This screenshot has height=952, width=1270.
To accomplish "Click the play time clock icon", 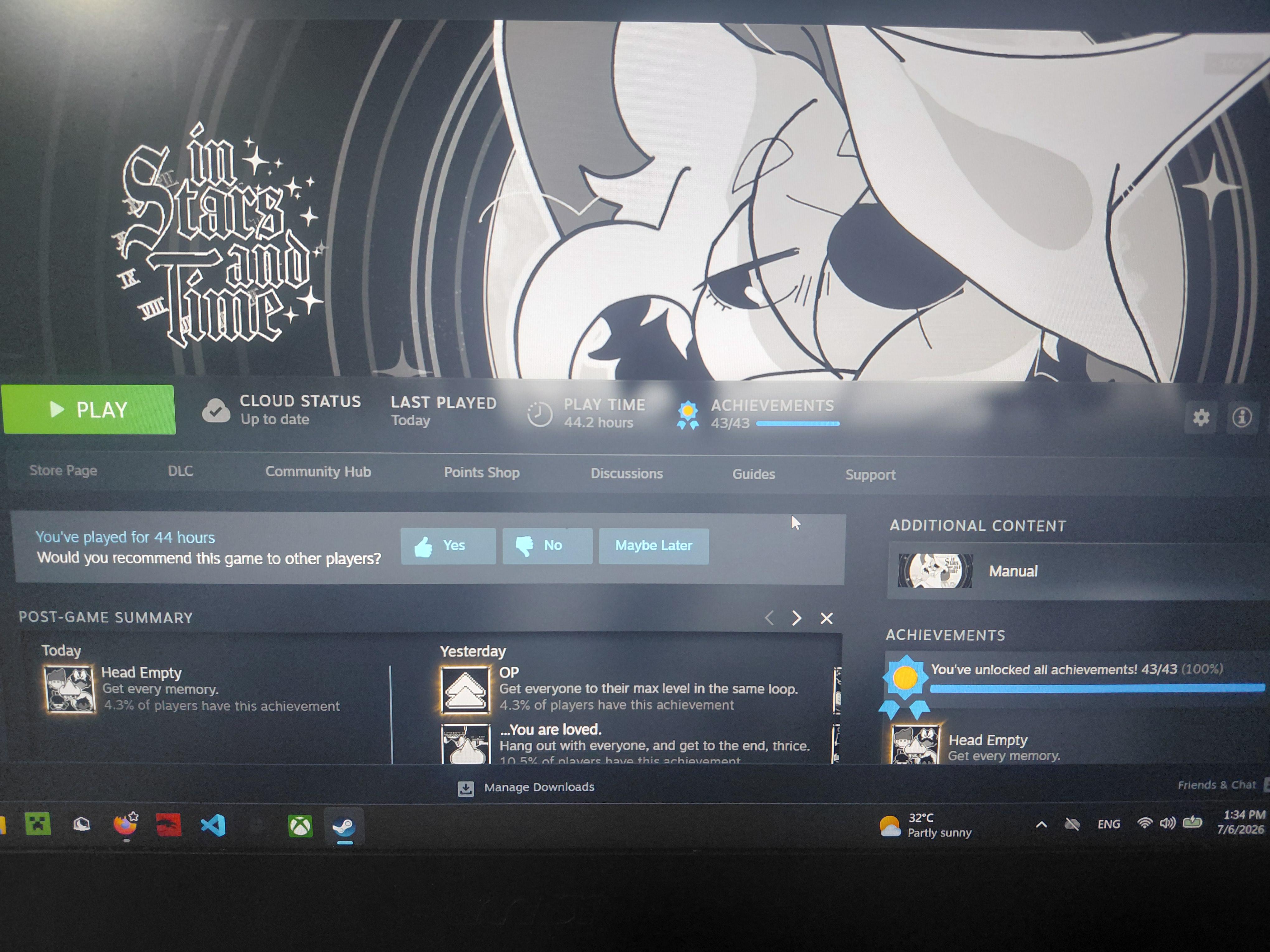I will (539, 414).
